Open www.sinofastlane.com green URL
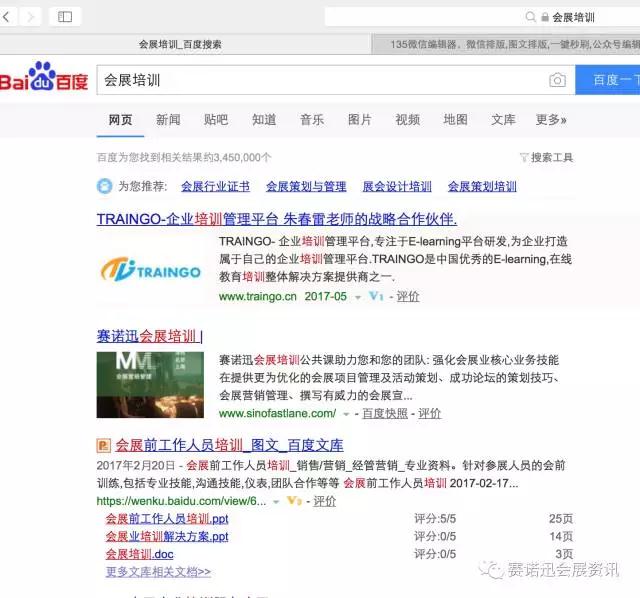 [278, 413]
